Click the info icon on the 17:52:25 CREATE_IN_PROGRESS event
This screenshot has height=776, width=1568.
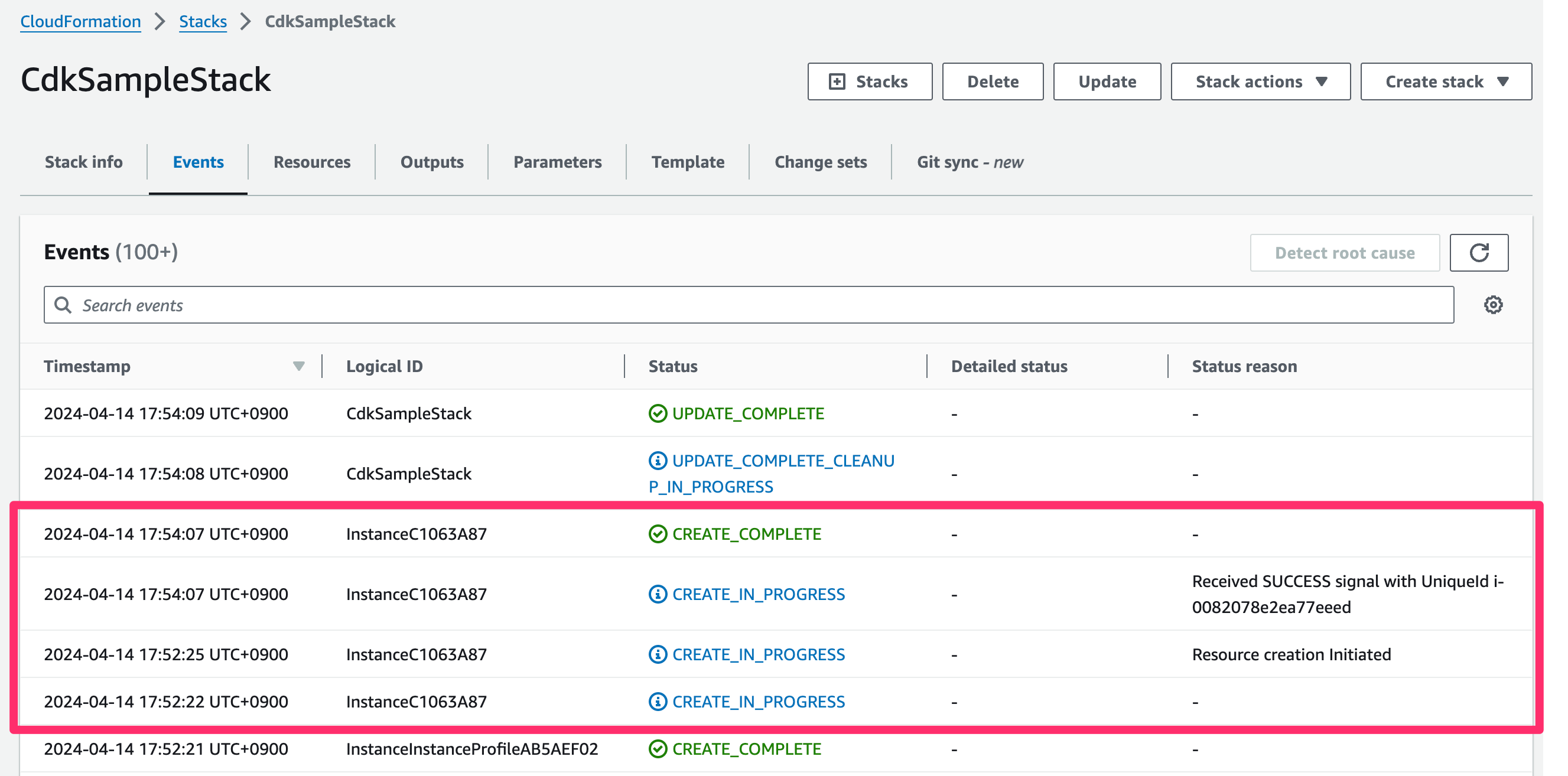(658, 654)
